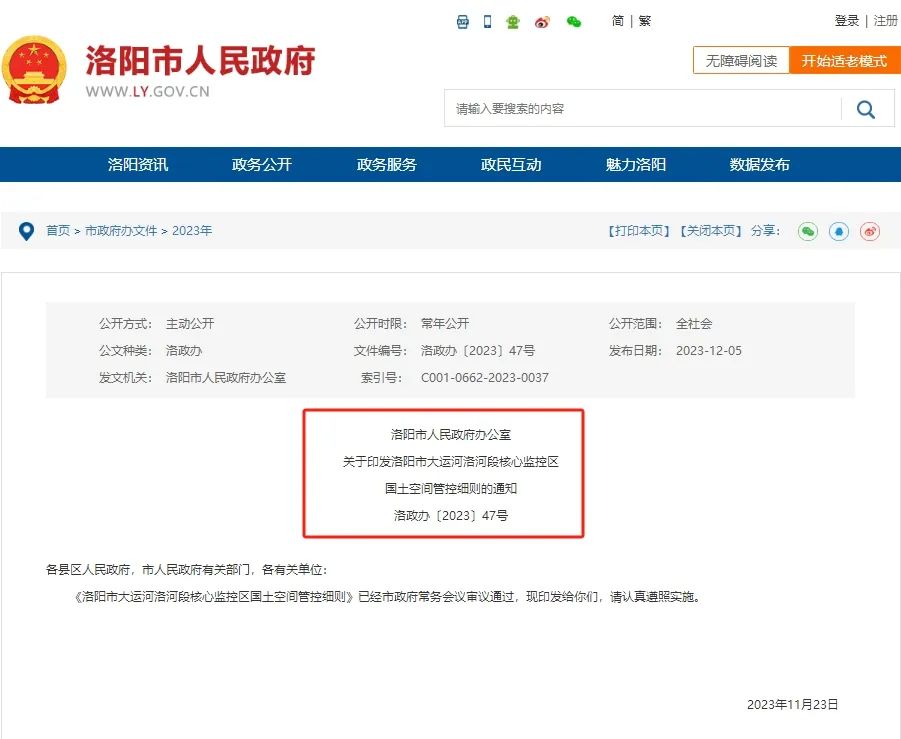Switch to simplified Chinese 简
The width and height of the screenshot is (901, 739).
(x=618, y=21)
